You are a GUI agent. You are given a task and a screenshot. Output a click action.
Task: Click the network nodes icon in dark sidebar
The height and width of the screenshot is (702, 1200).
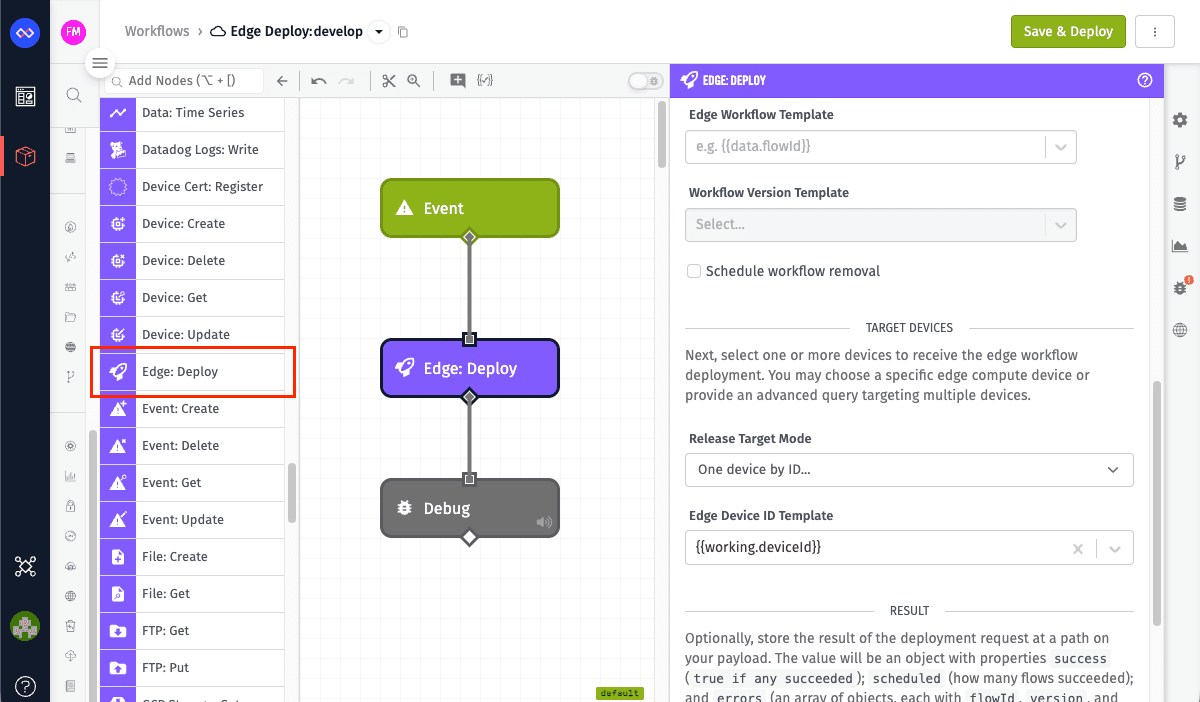coord(25,567)
